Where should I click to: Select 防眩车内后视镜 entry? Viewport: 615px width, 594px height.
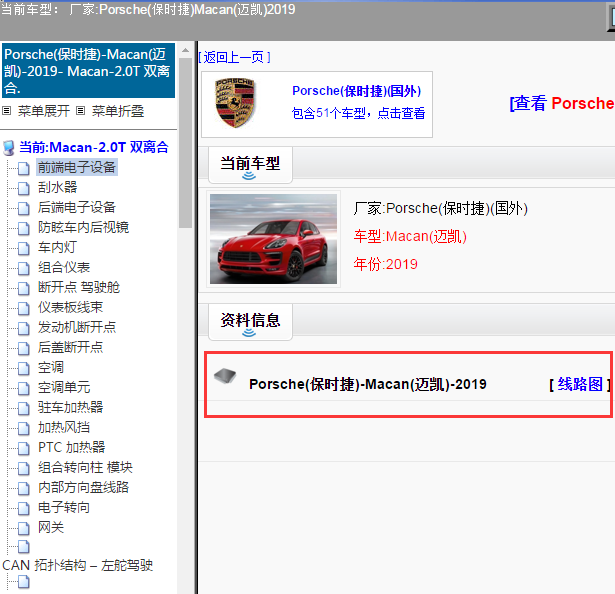[x=84, y=227]
